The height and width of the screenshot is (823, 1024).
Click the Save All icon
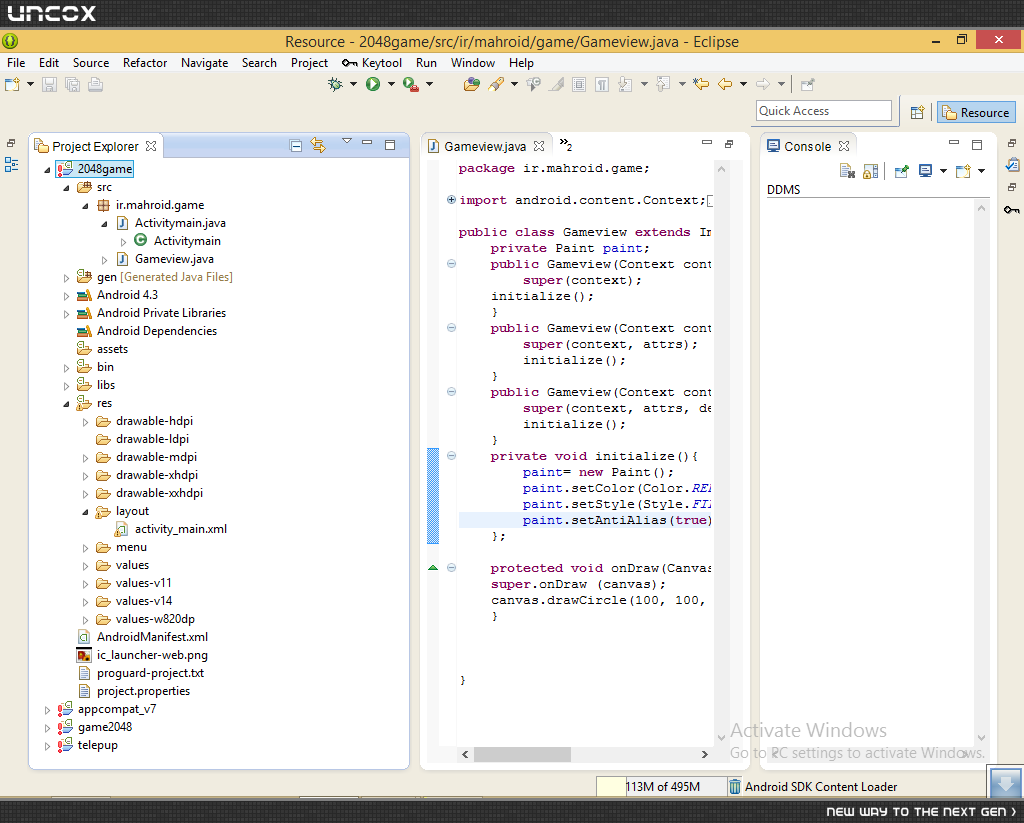(72, 84)
